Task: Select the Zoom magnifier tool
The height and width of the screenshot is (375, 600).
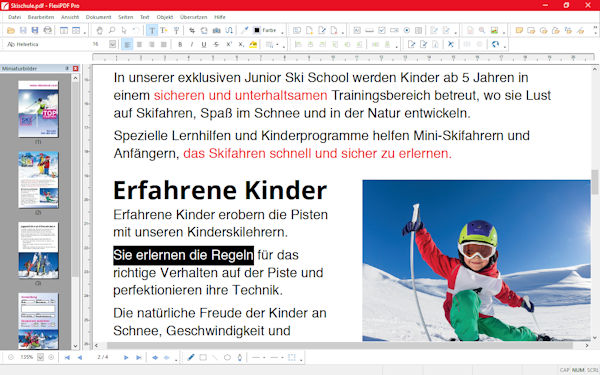Action: pos(112,30)
